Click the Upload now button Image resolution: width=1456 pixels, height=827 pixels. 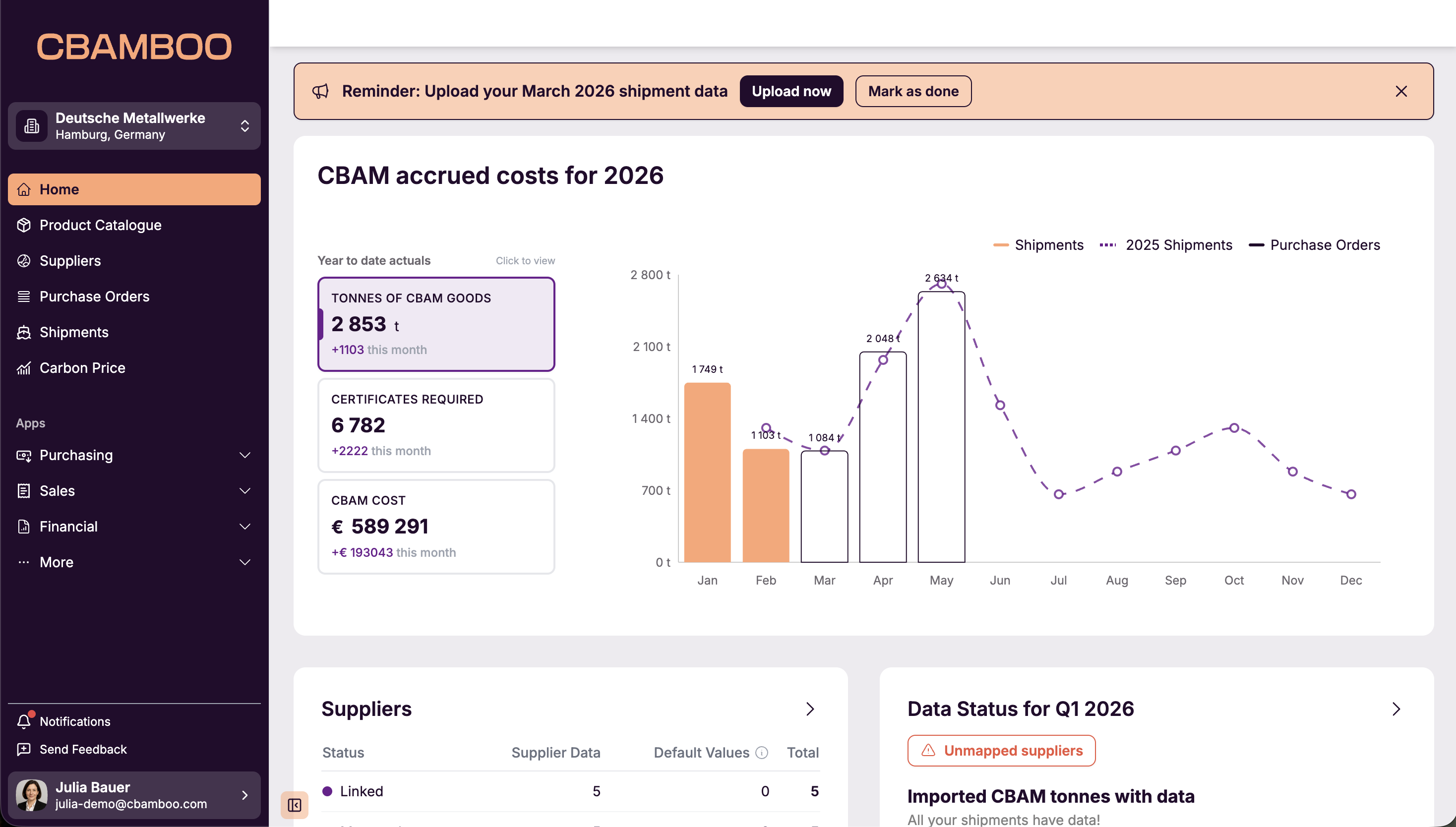[x=791, y=91]
